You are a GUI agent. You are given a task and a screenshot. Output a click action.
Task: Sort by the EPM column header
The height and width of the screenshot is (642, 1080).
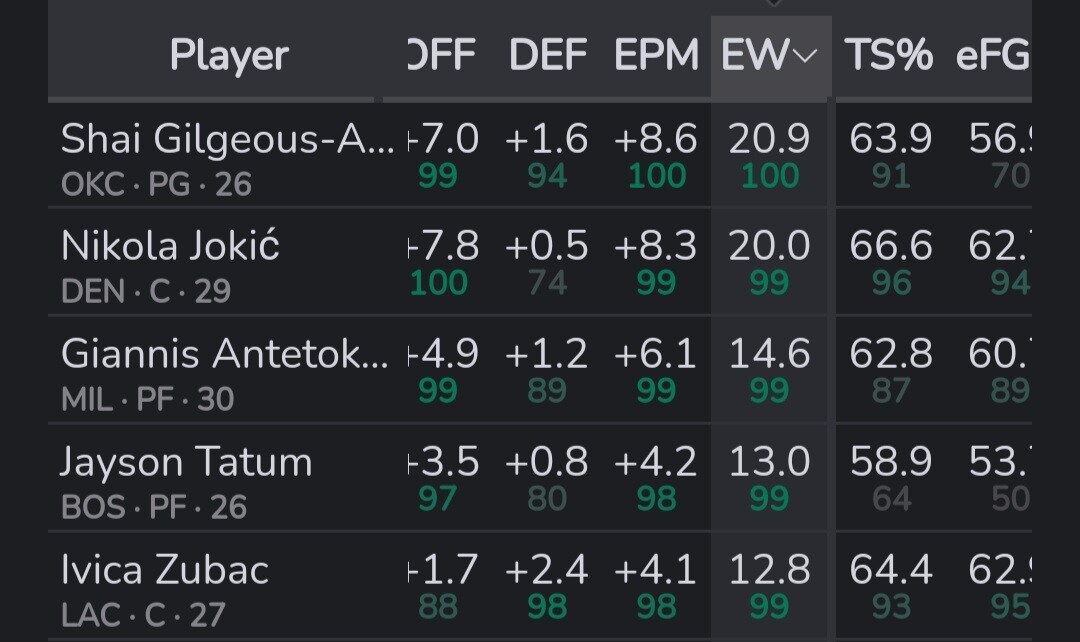pyautogui.click(x=656, y=56)
